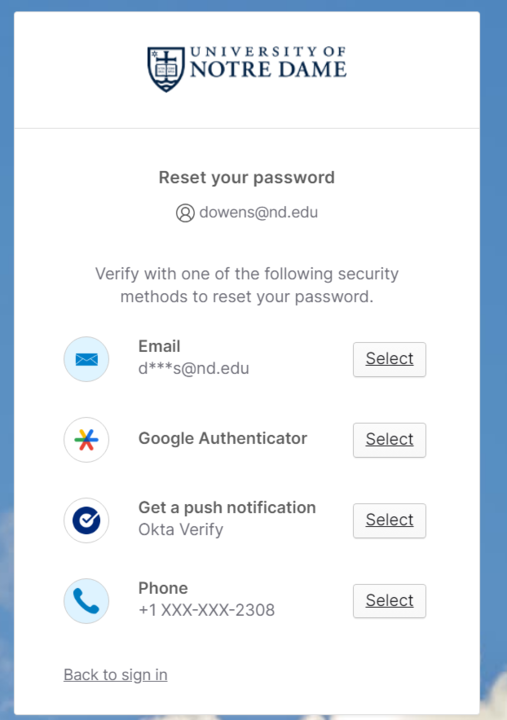Click the Email method label

(x=159, y=346)
